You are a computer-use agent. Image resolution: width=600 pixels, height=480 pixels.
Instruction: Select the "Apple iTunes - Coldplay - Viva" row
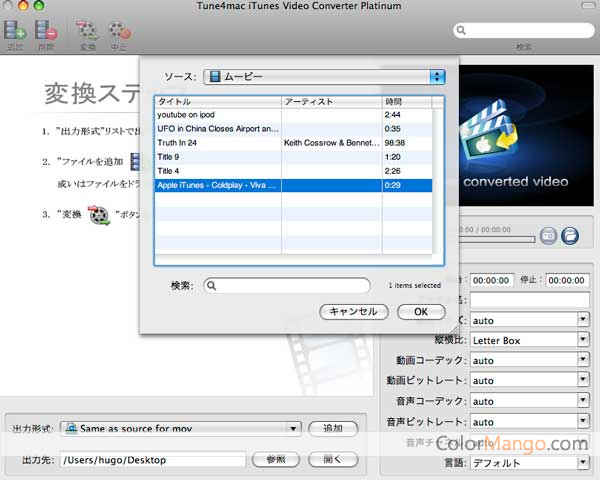tap(293, 185)
